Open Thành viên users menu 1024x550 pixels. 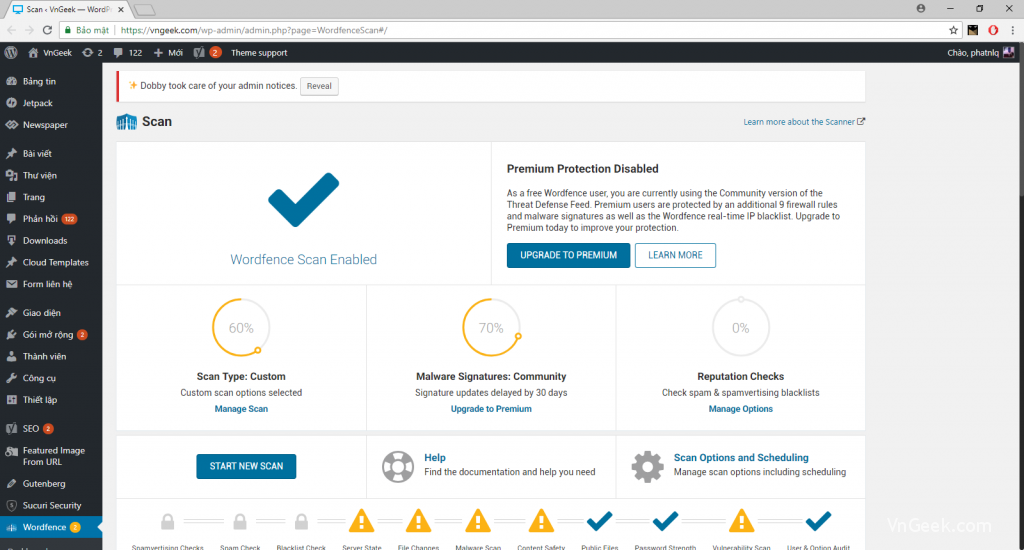pos(51,357)
